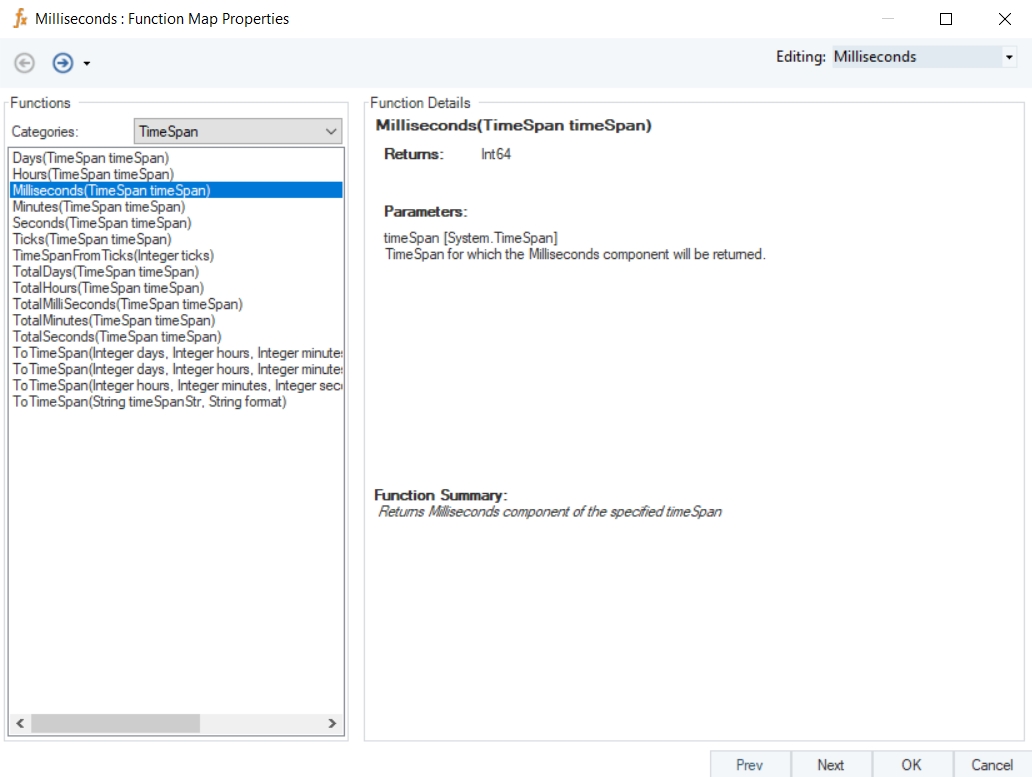Select Ticks(TimeSpan timeSpan) function
The image size is (1032, 777).
tap(92, 239)
